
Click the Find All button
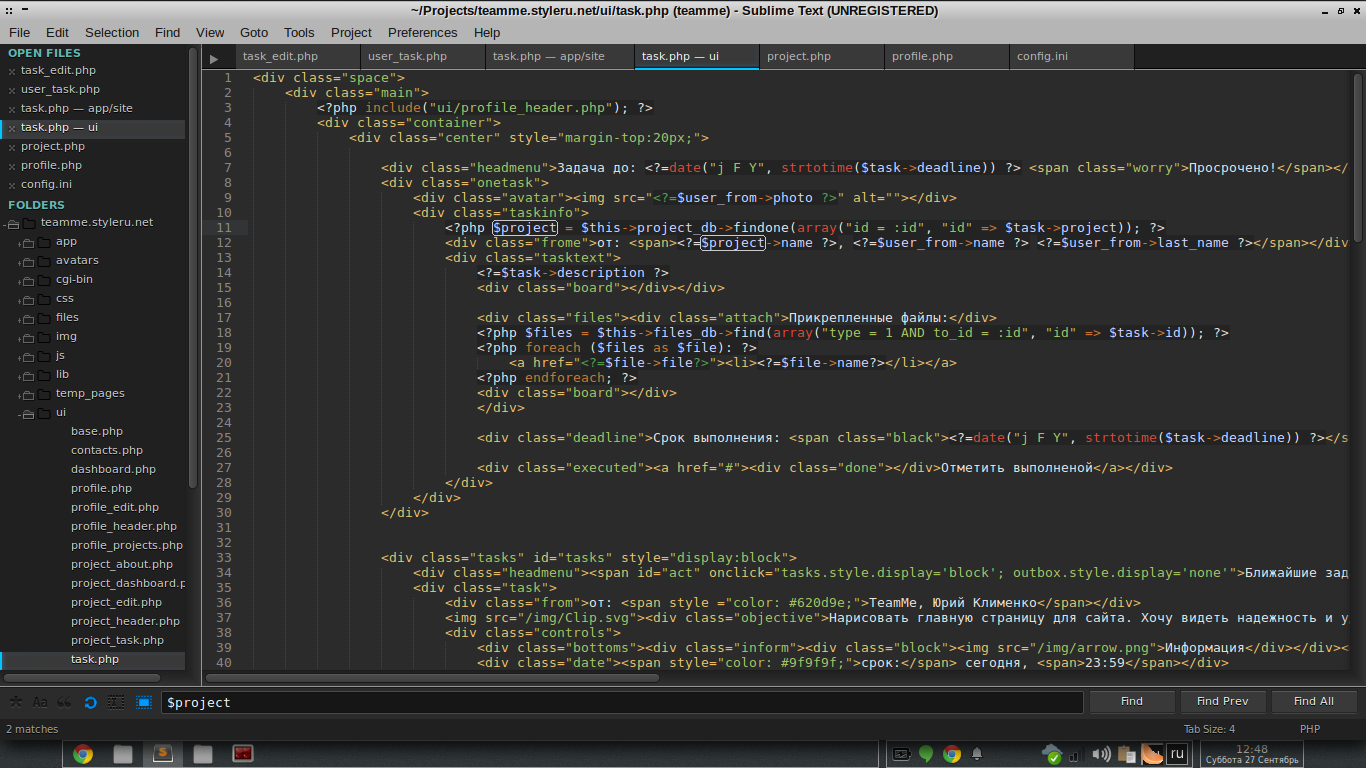pyautogui.click(x=1313, y=701)
